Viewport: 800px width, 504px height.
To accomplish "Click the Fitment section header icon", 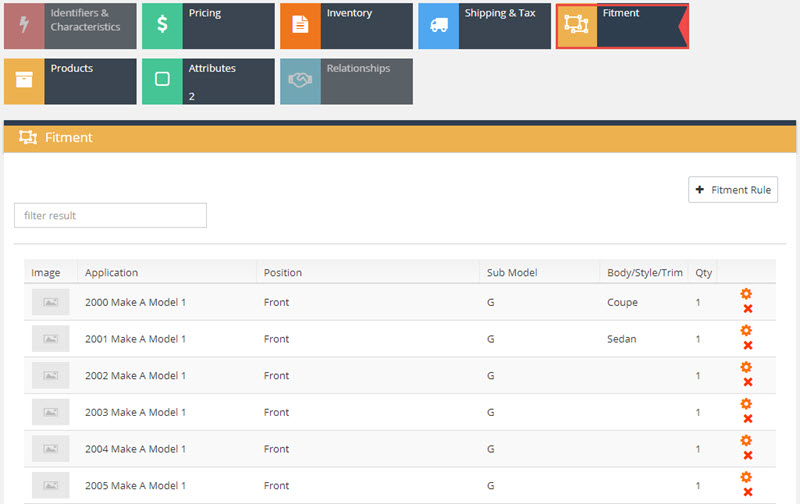I will (28, 137).
